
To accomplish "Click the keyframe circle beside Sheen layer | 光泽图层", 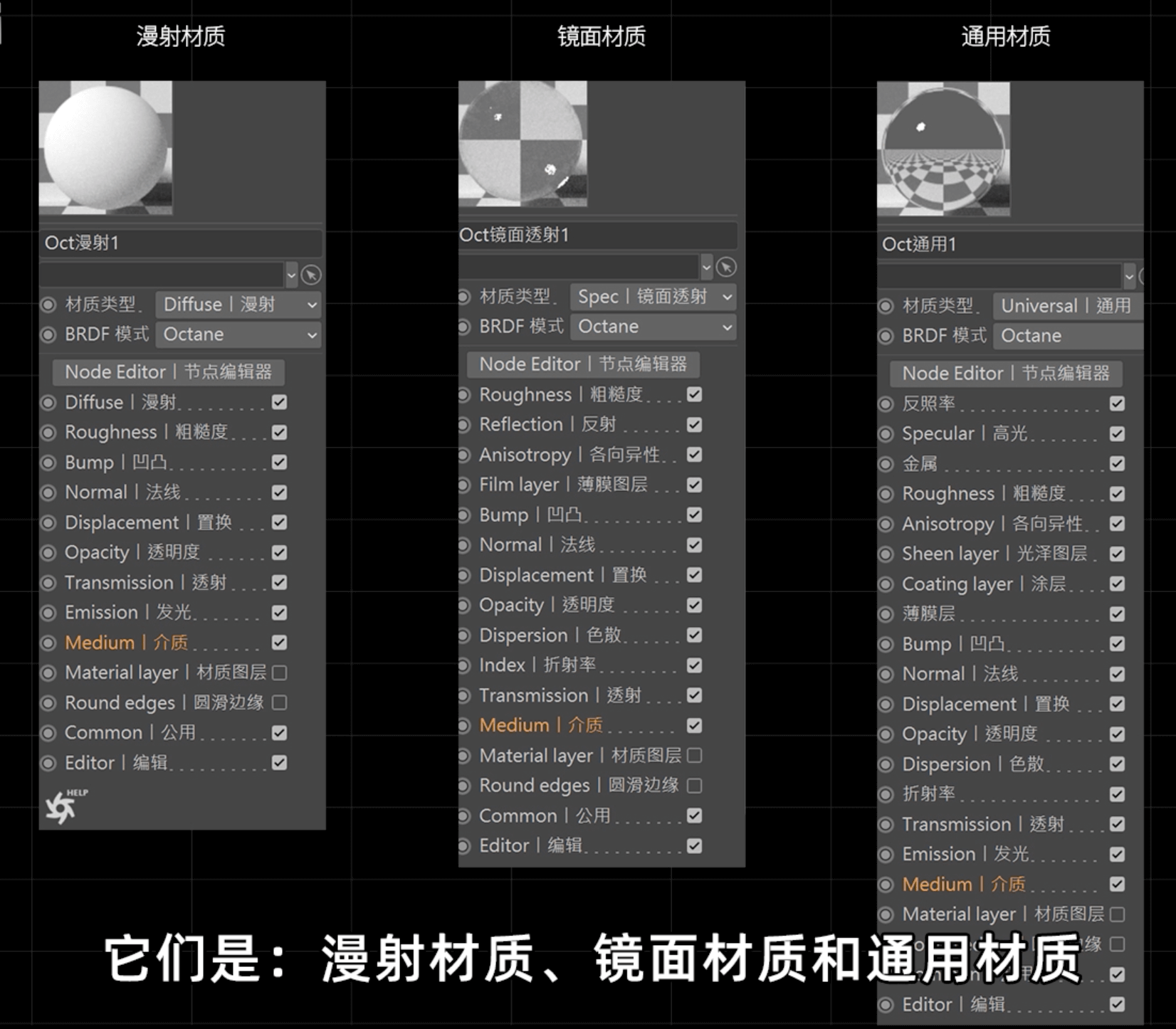I will tap(886, 554).
